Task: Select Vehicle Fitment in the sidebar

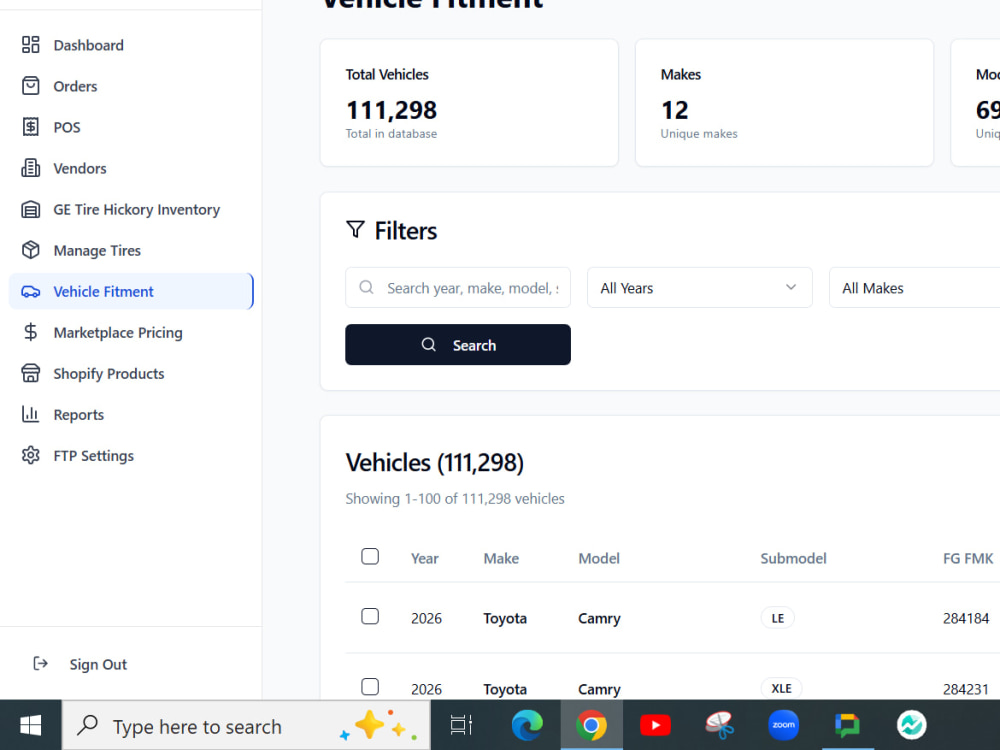Action: coord(131,291)
